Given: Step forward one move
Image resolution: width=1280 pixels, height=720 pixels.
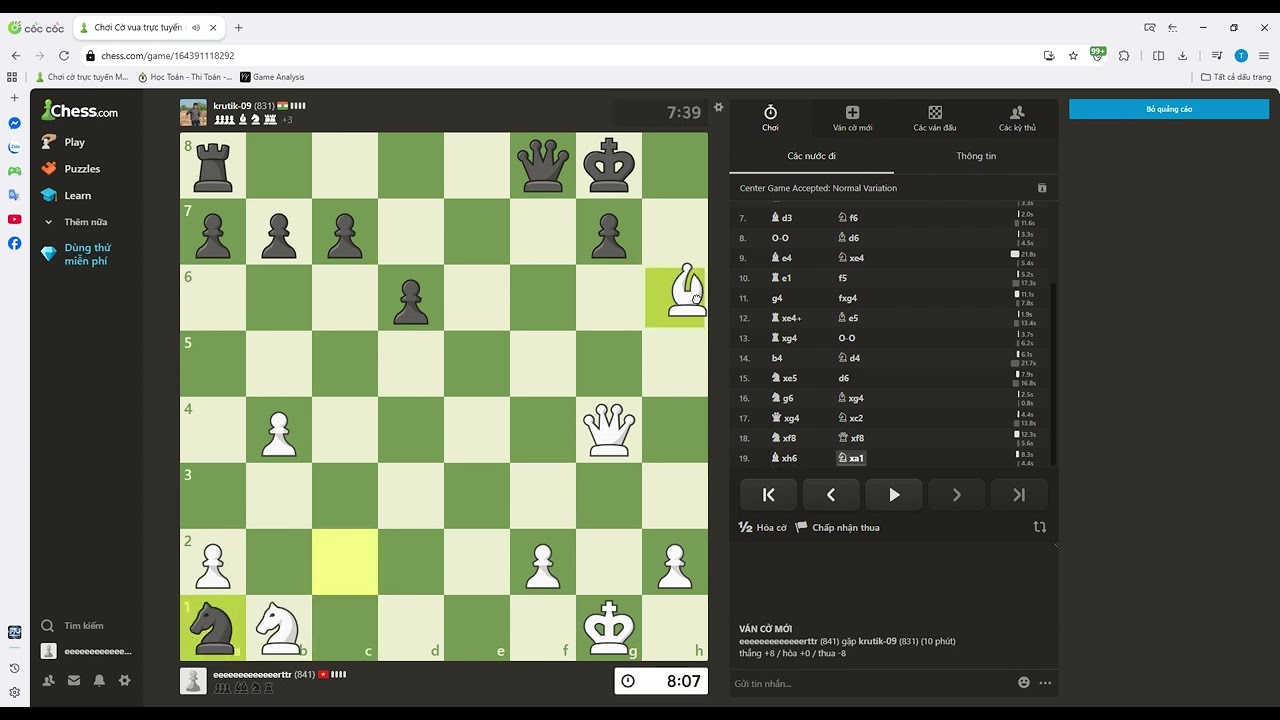Looking at the screenshot, I should pos(956,495).
